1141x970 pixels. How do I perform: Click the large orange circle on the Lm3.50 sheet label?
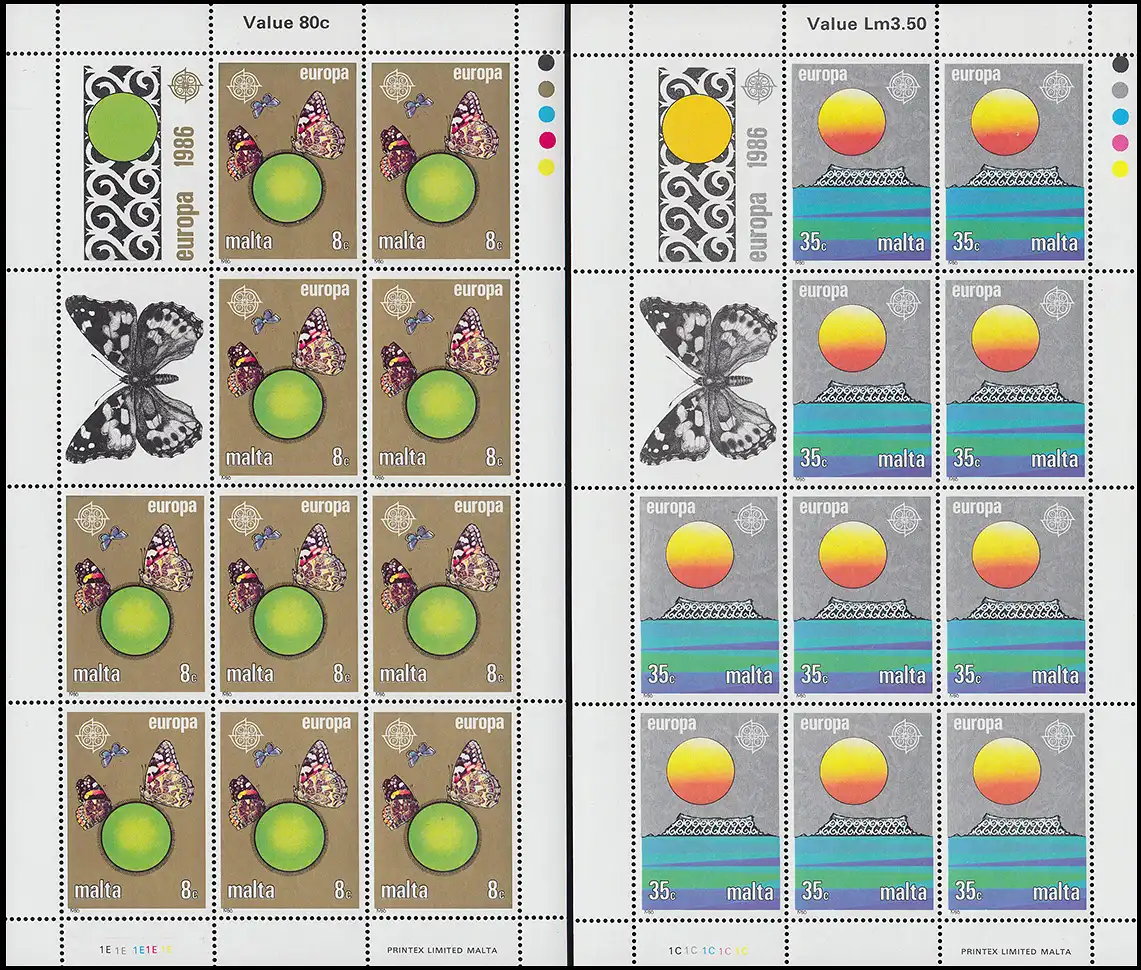pos(698,128)
